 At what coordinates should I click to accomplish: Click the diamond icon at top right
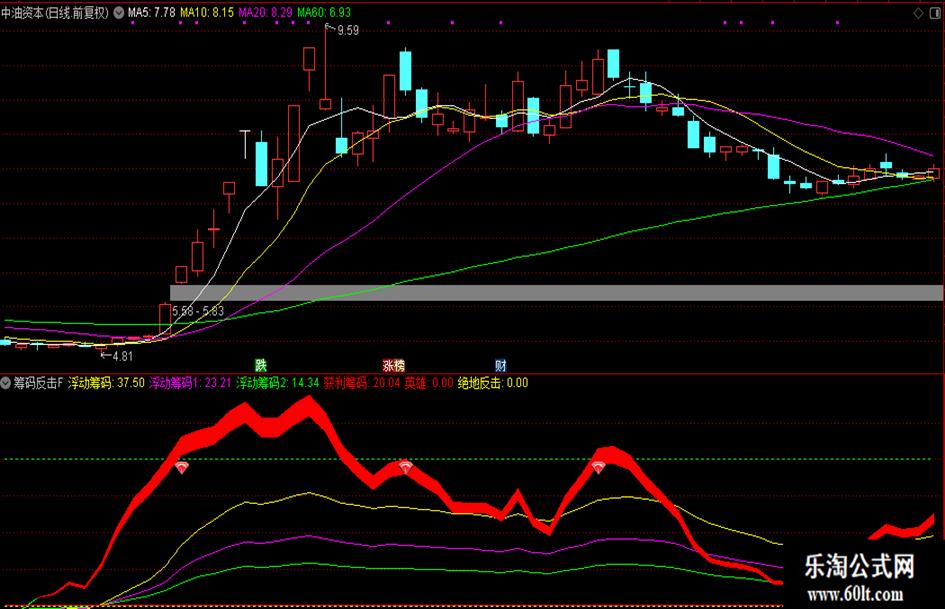coord(918,13)
